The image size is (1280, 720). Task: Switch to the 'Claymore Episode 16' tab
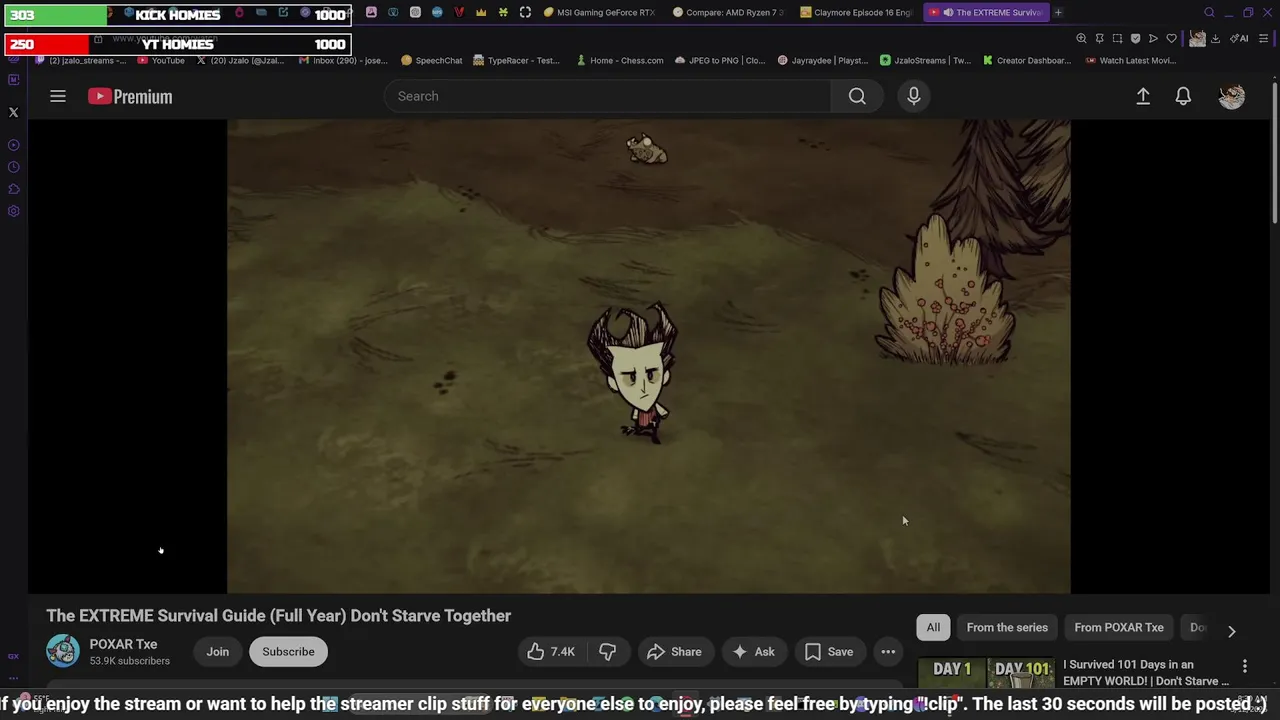(x=856, y=13)
